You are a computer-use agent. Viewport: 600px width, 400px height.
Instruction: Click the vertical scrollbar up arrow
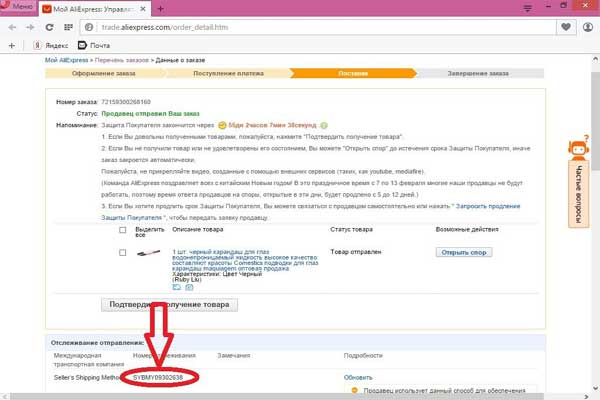point(595,59)
